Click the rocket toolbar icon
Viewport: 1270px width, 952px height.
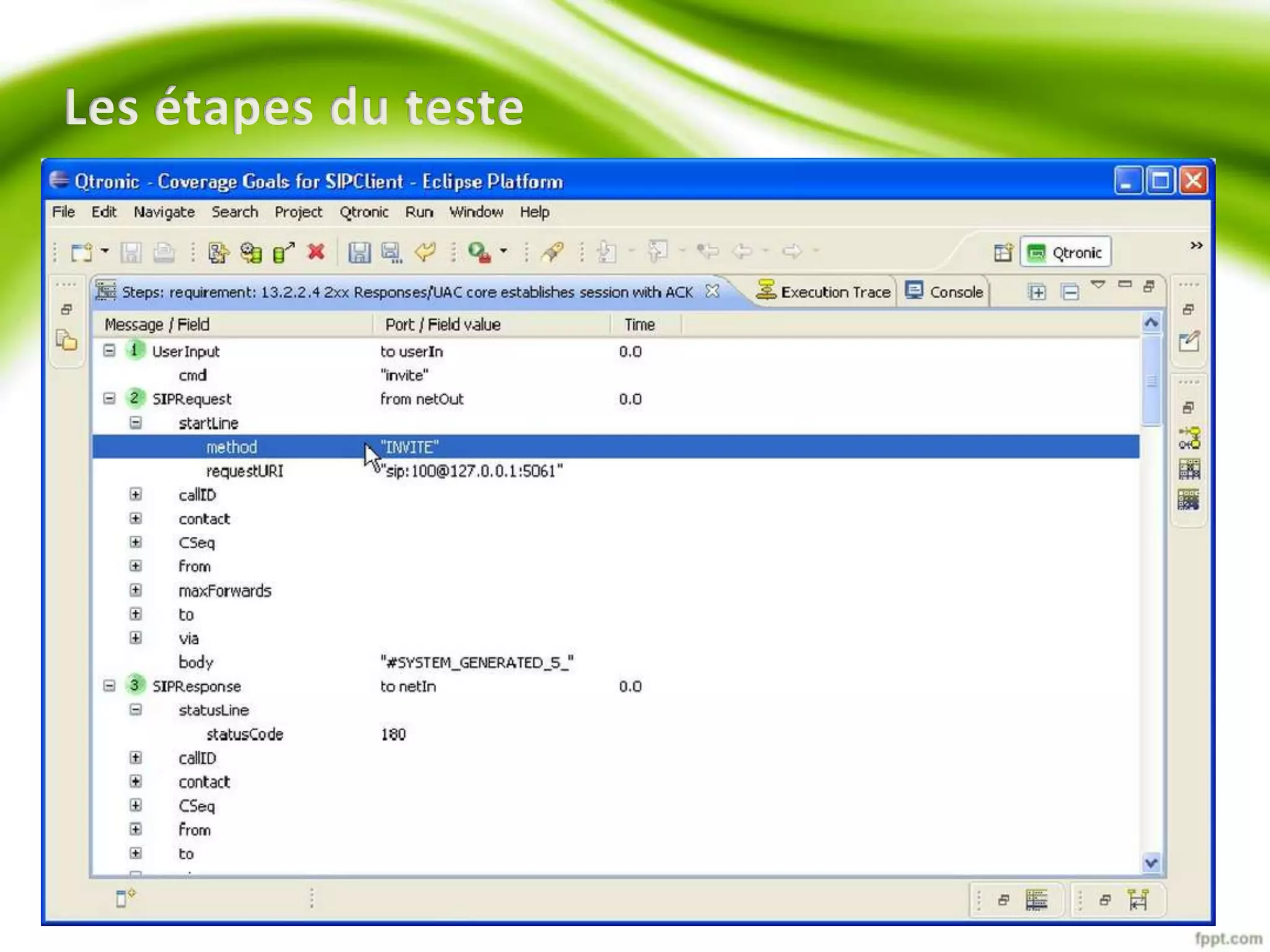point(552,252)
